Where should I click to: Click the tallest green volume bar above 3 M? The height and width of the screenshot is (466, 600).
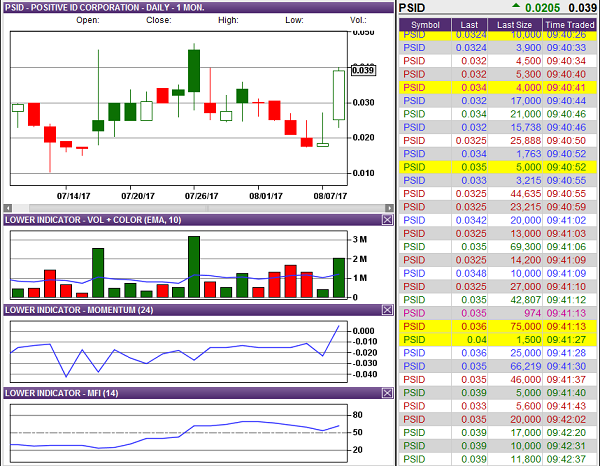[194, 267]
